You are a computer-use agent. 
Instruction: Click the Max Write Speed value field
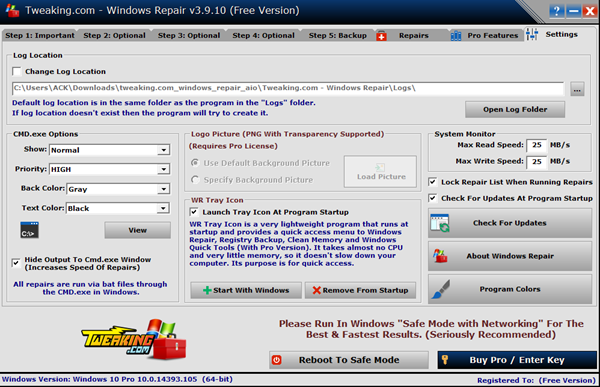pyautogui.click(x=536, y=162)
